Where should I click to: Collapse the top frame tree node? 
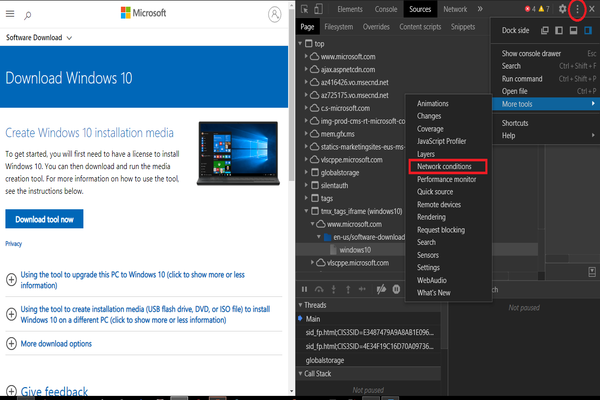(x=300, y=44)
